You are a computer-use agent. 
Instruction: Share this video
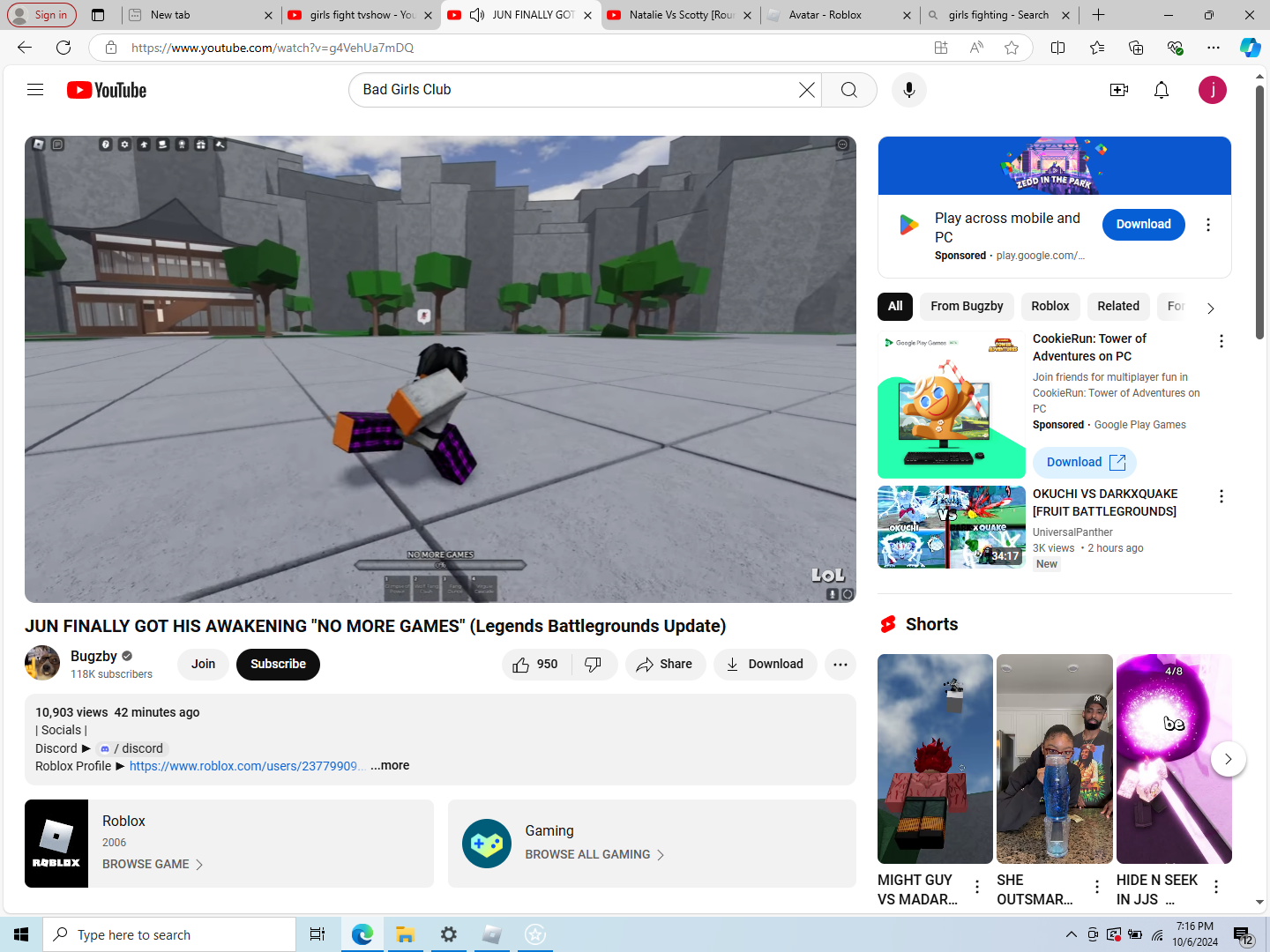tap(665, 665)
